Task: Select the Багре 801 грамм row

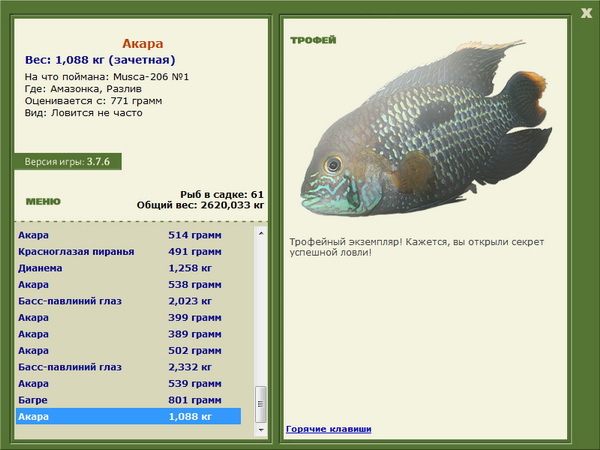Action: (128, 400)
